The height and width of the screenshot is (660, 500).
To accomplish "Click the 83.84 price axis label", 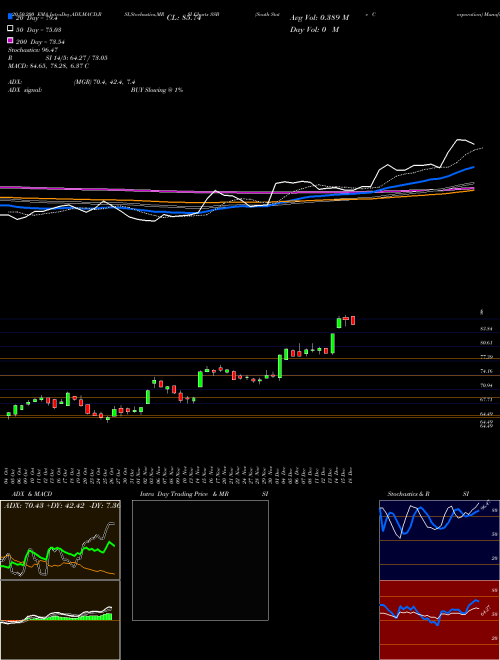I will coord(487,328).
